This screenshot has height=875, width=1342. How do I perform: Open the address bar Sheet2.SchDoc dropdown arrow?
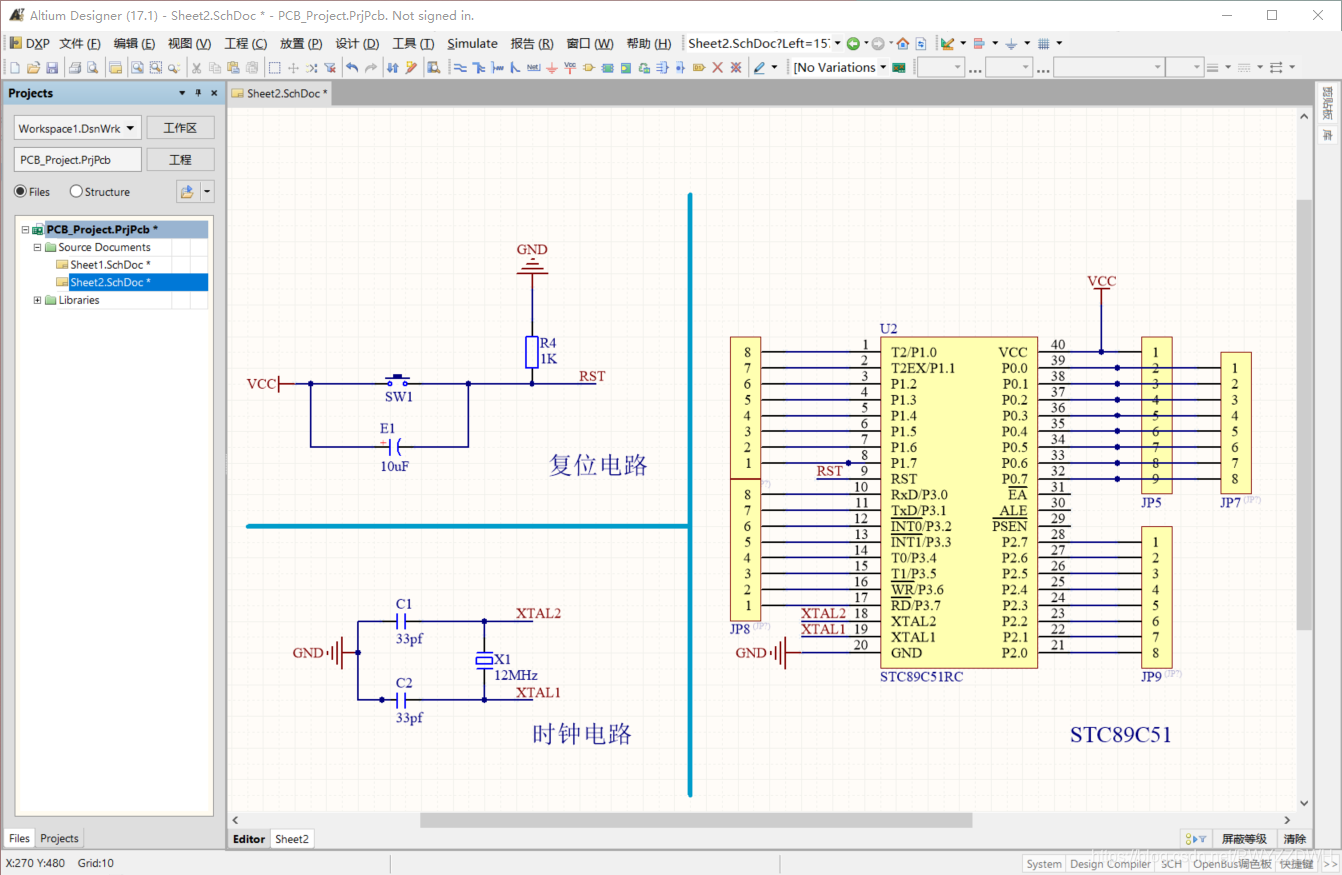point(837,43)
